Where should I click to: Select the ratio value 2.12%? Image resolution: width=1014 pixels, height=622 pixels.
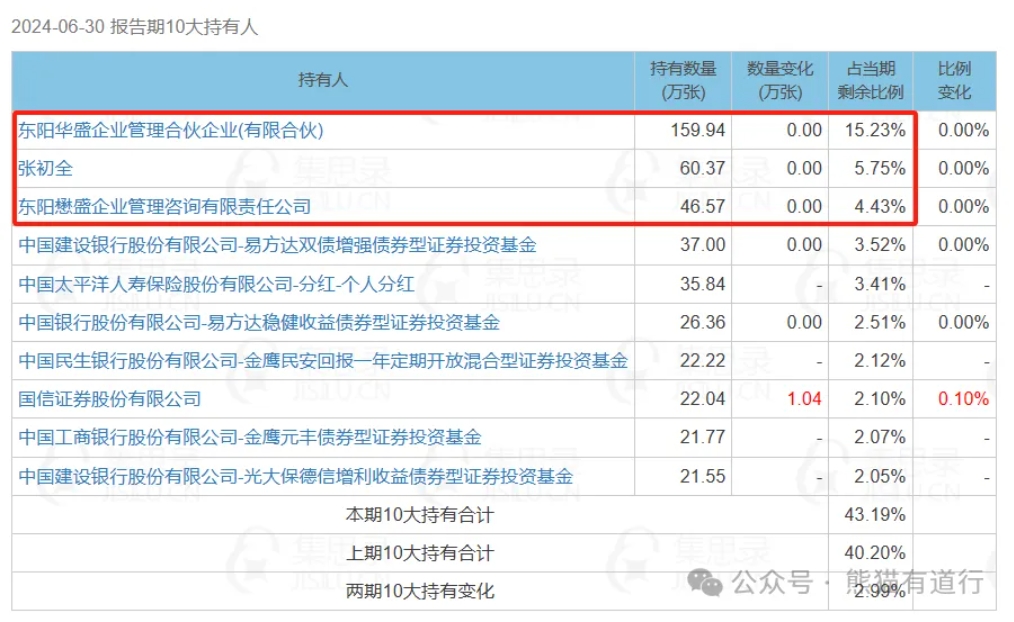coord(879,360)
